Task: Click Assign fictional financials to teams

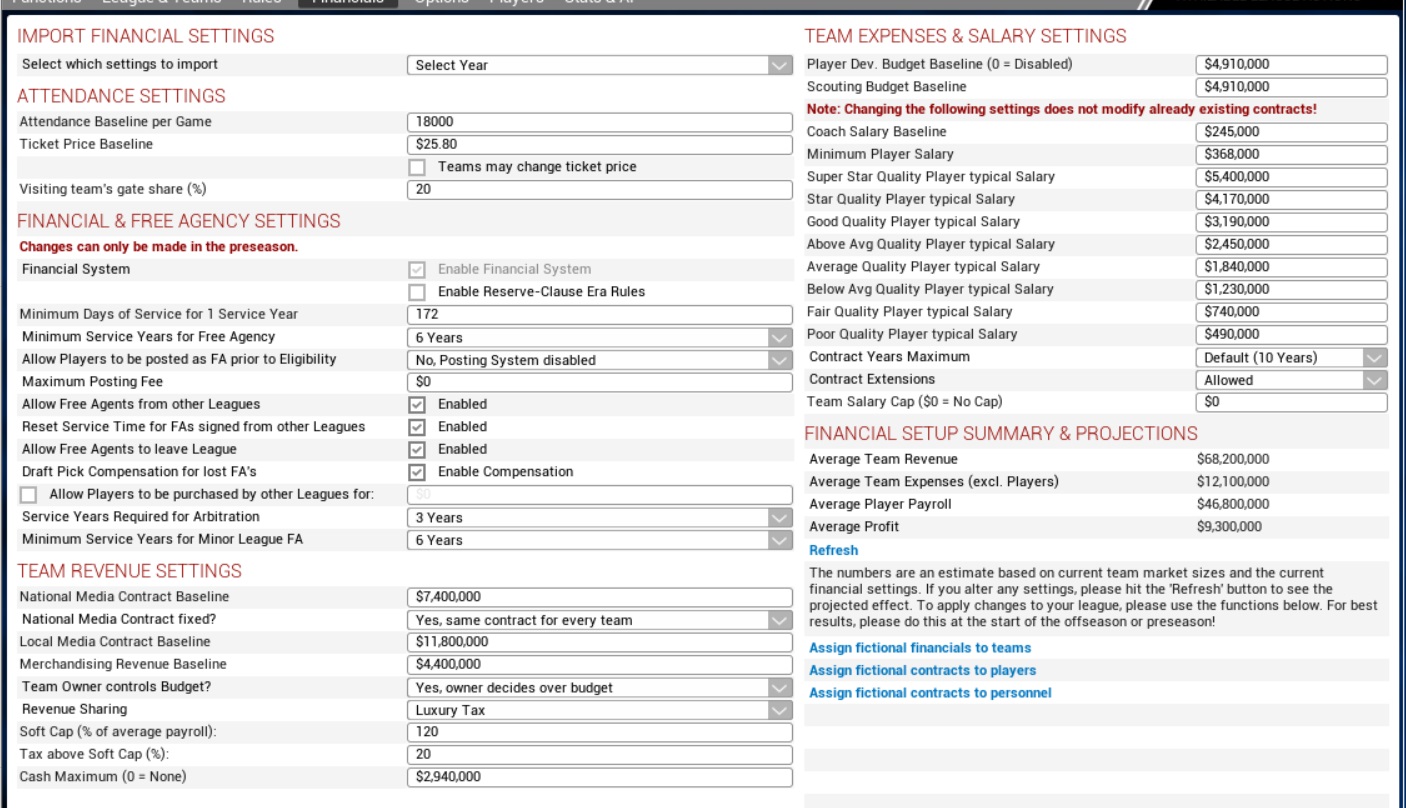Action: click(919, 648)
